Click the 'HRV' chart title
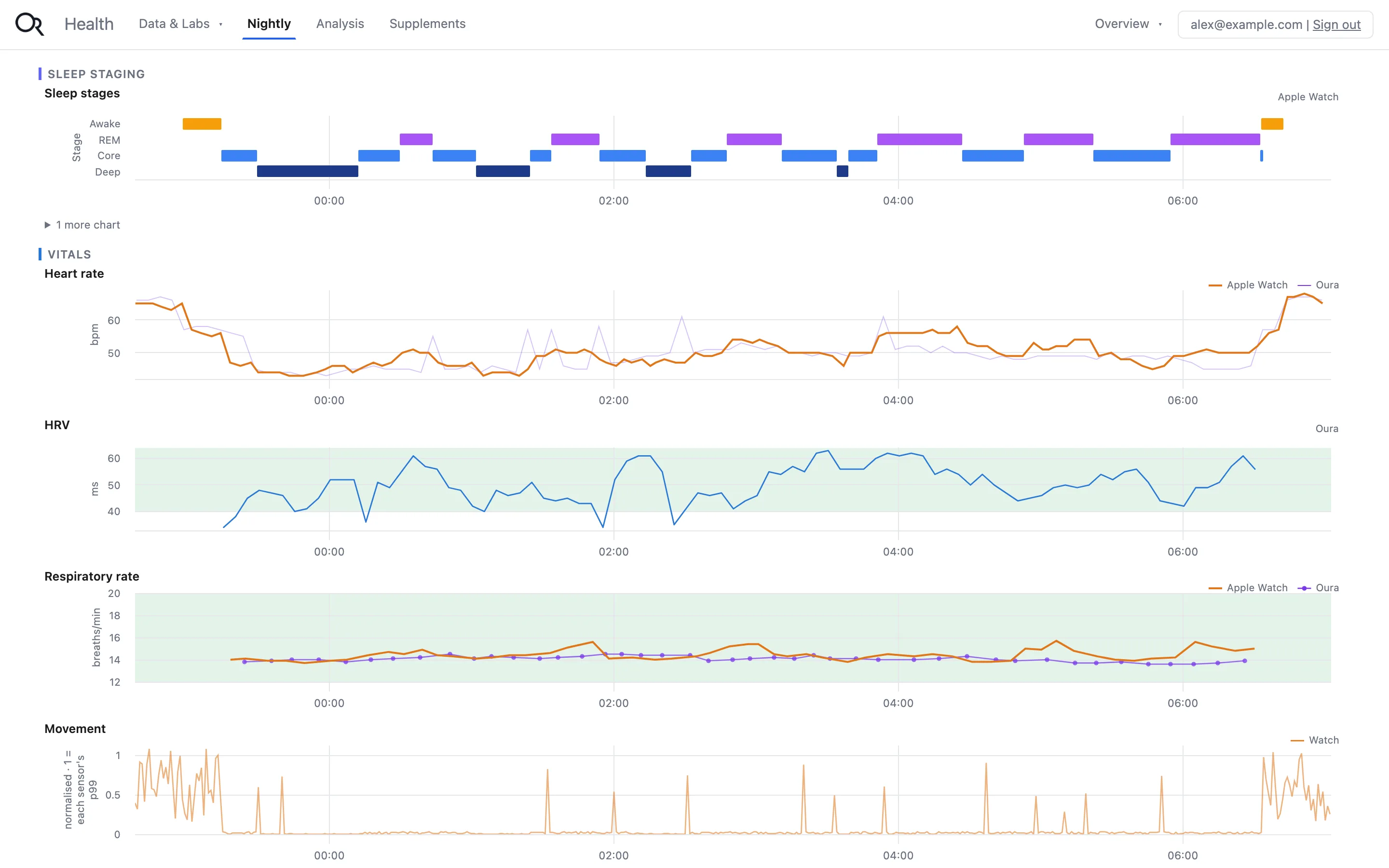The width and height of the screenshot is (1389, 868). pyautogui.click(x=57, y=425)
